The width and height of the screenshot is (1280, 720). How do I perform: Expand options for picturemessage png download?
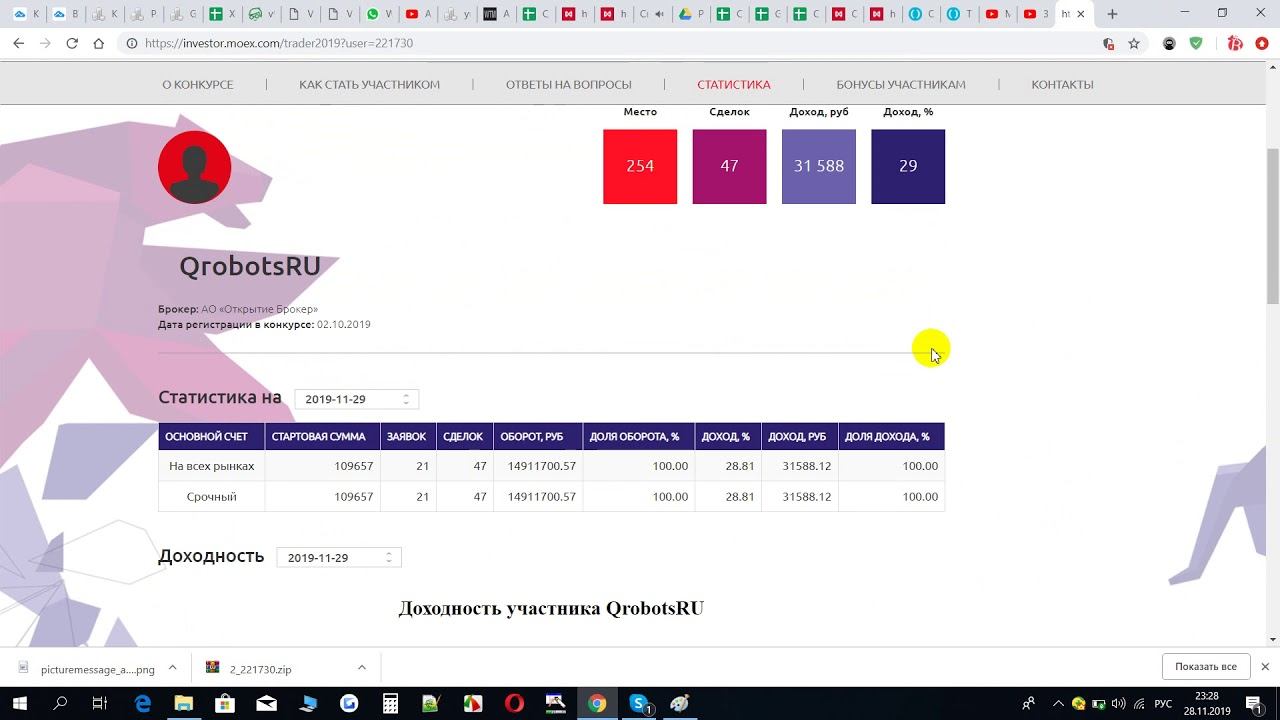pyautogui.click(x=172, y=668)
